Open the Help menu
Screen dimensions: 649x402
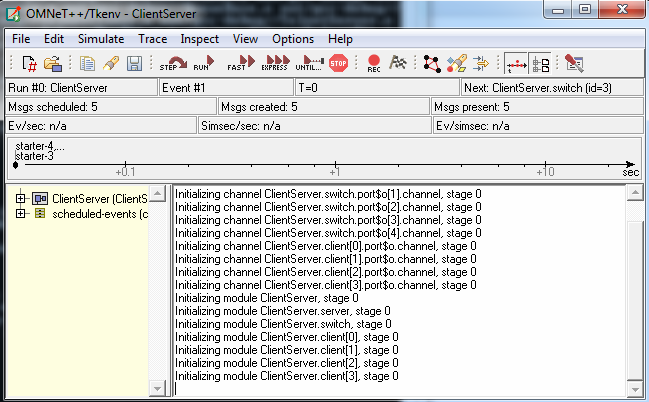[x=340, y=39]
